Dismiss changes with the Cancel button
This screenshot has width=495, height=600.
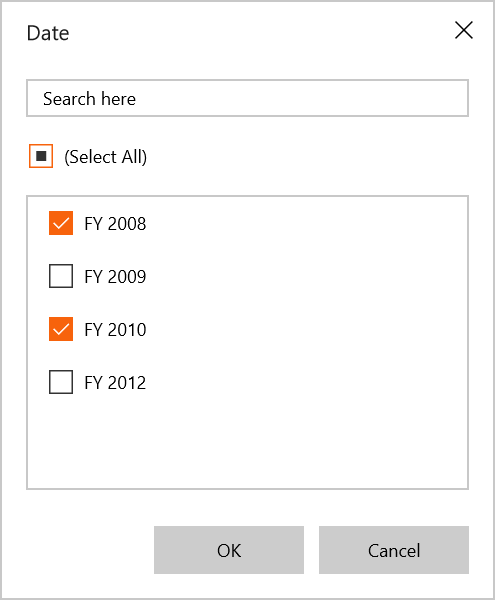pyautogui.click(x=394, y=550)
